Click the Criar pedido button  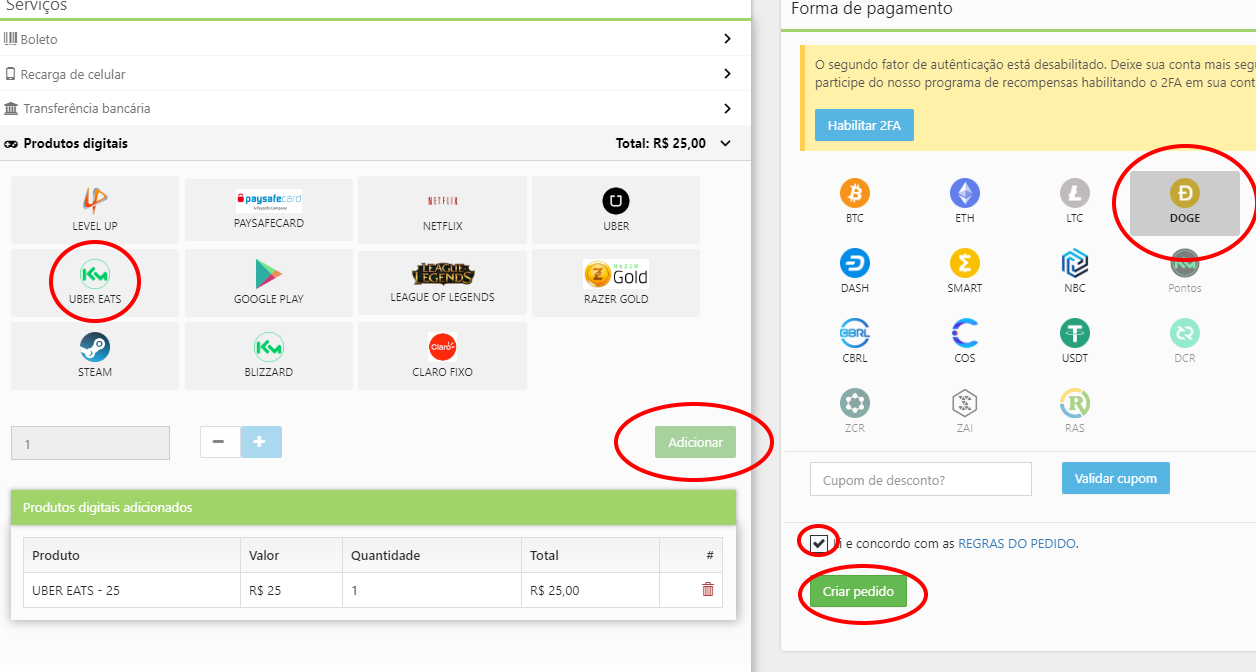click(858, 591)
